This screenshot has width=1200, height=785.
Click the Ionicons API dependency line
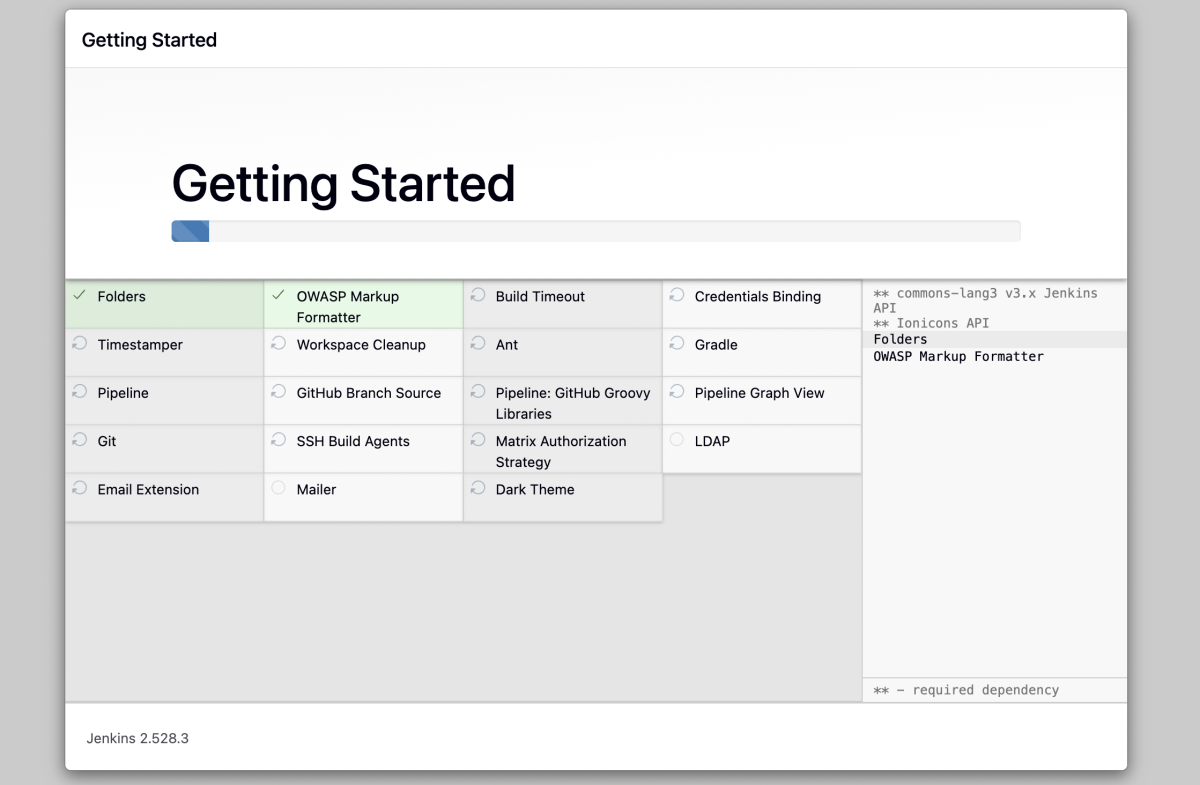pyautogui.click(x=930, y=324)
